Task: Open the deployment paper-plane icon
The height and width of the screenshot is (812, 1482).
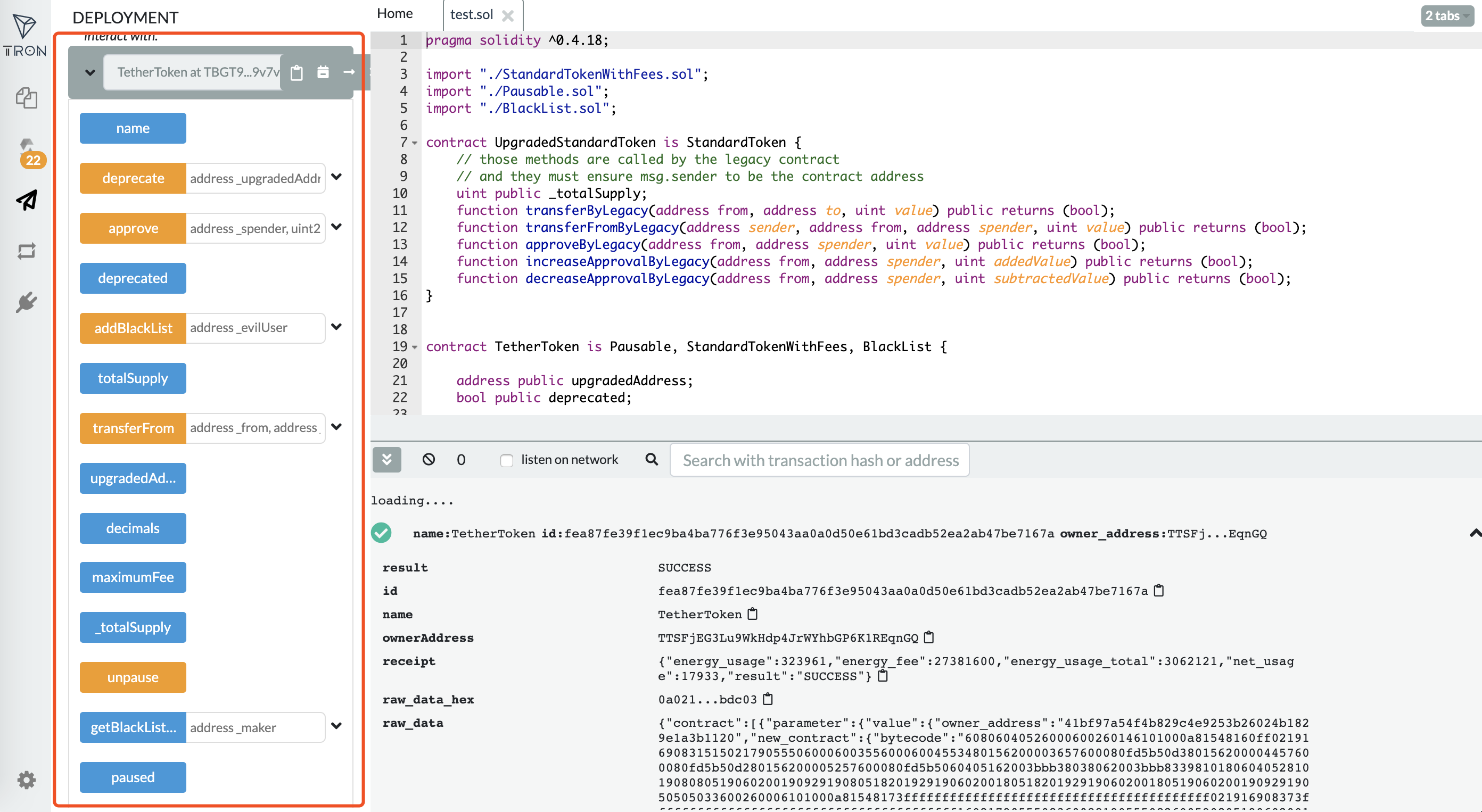Action: click(x=27, y=200)
